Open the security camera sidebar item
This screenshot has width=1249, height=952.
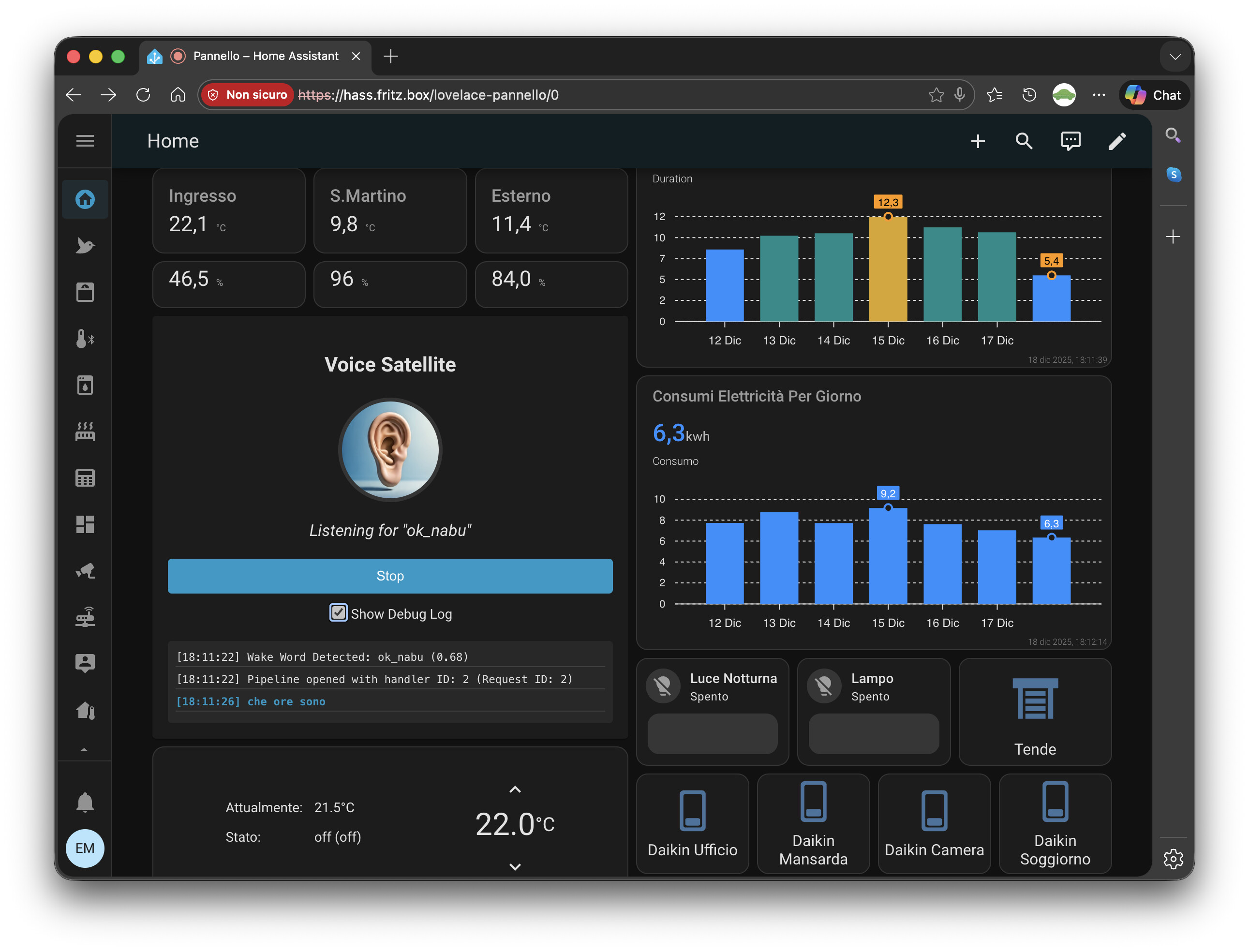click(x=85, y=571)
